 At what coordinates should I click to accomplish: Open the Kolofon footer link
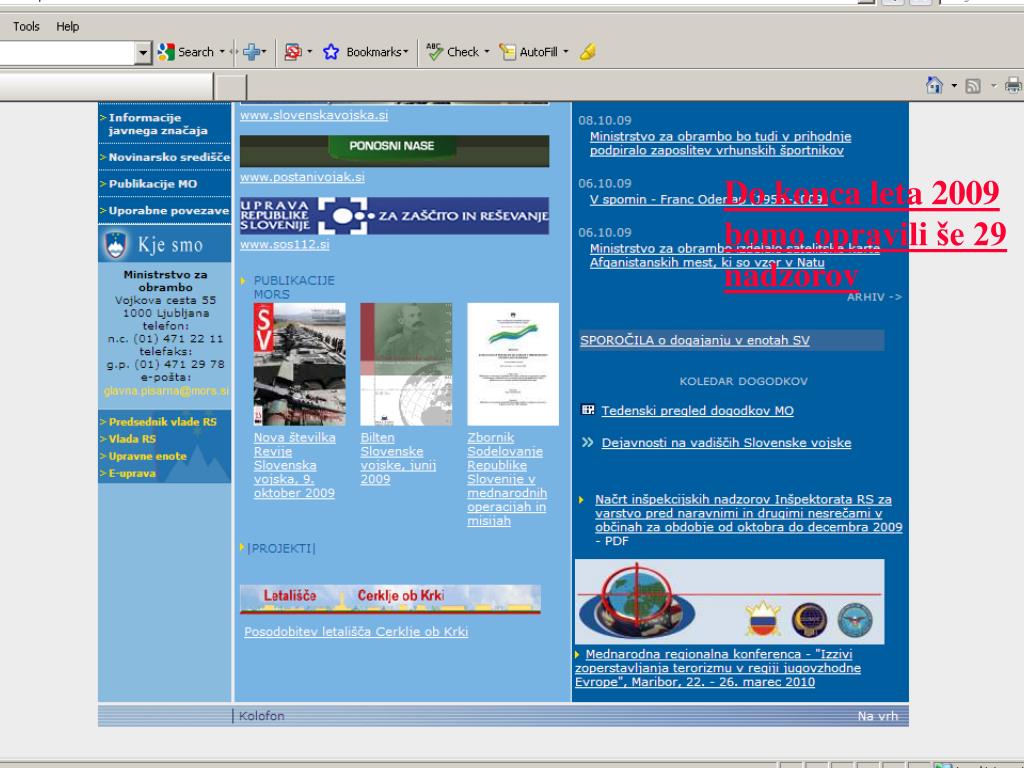[x=262, y=716]
